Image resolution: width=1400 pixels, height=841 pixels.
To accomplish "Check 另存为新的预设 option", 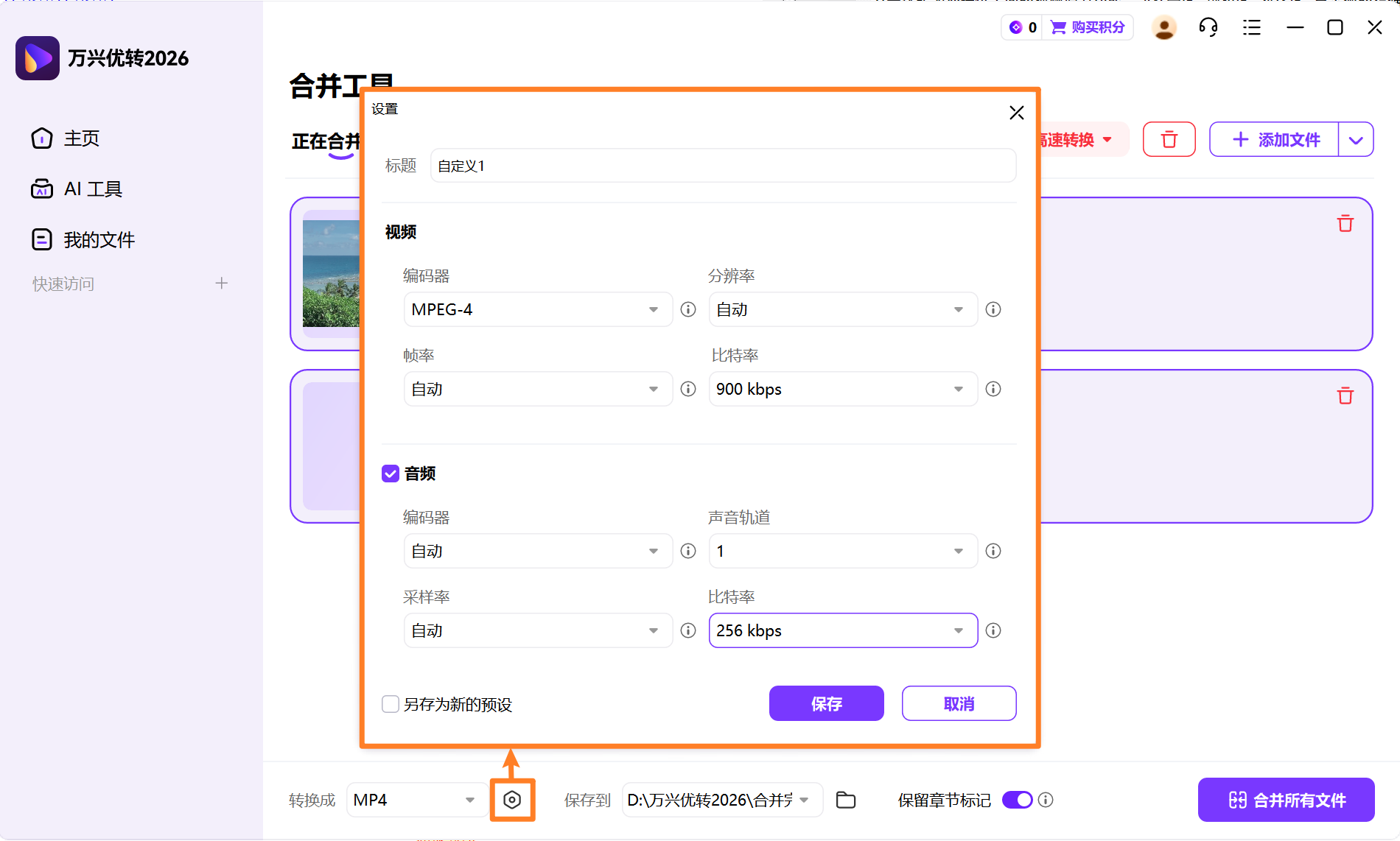I will click(390, 704).
